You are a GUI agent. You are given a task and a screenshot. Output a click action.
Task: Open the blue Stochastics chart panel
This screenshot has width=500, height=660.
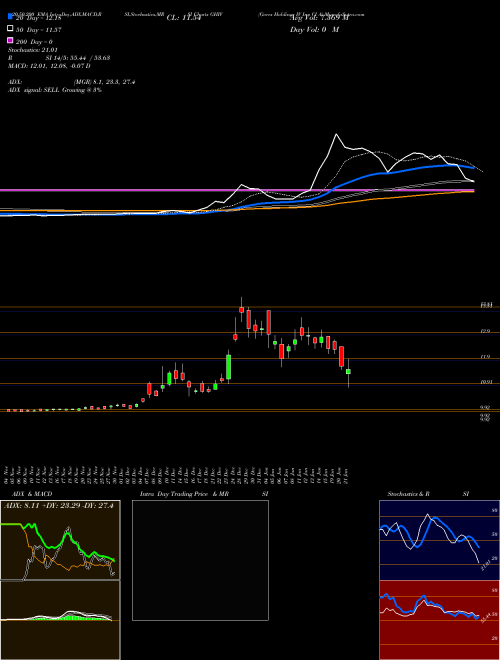coord(439,540)
